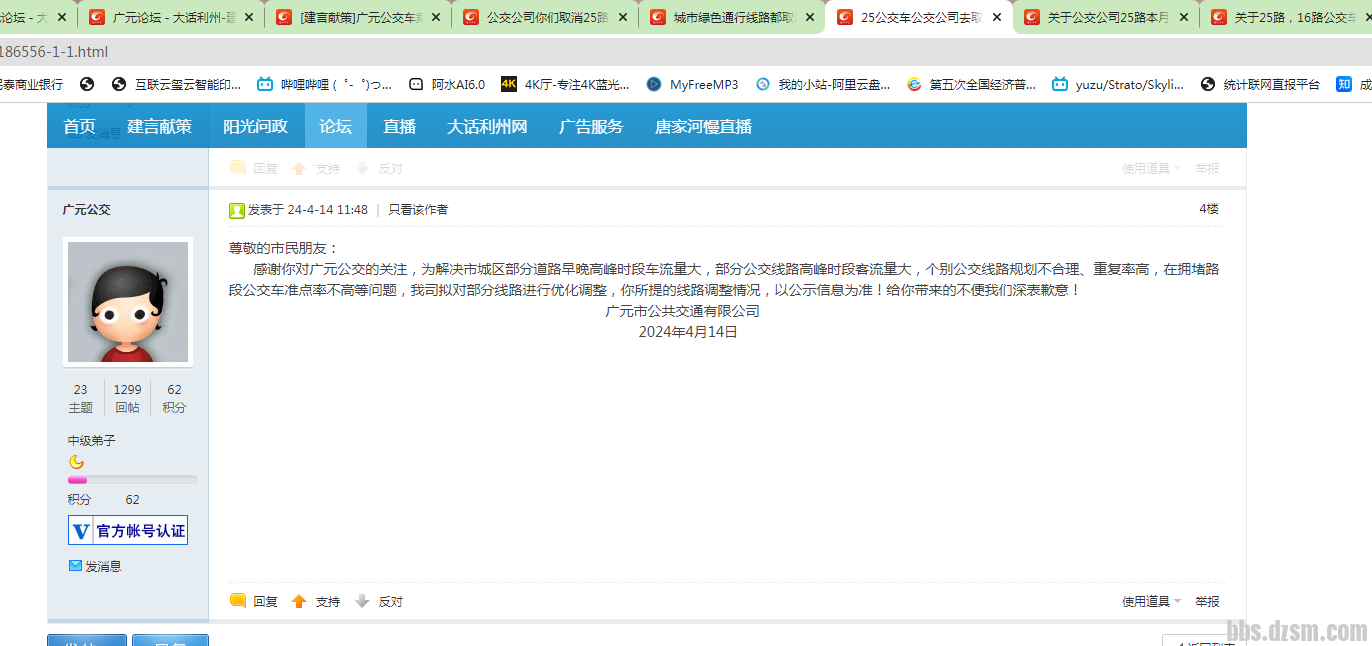Click the 广元公交 user avatar image
Screen dimensions: 1372x646
[x=128, y=301]
